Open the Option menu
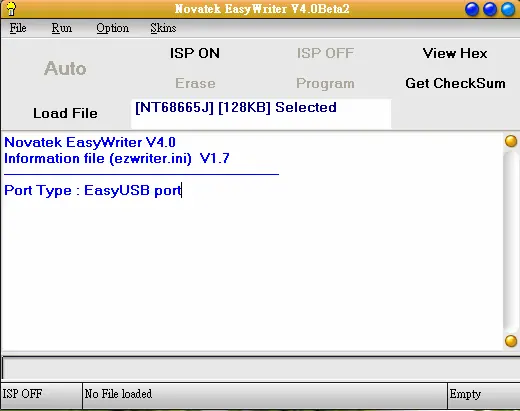The image size is (520, 411). point(113,28)
